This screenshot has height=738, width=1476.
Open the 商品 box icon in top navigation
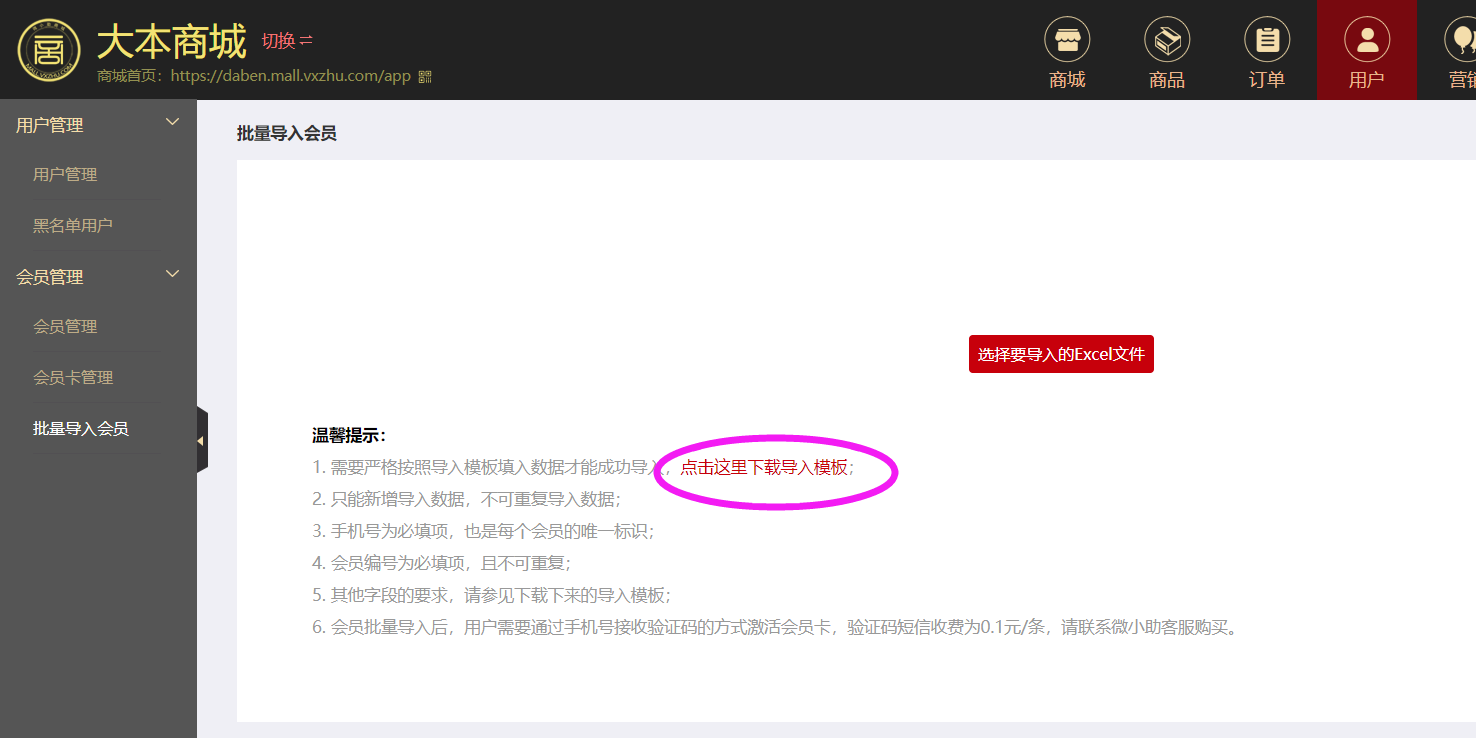pyautogui.click(x=1167, y=41)
